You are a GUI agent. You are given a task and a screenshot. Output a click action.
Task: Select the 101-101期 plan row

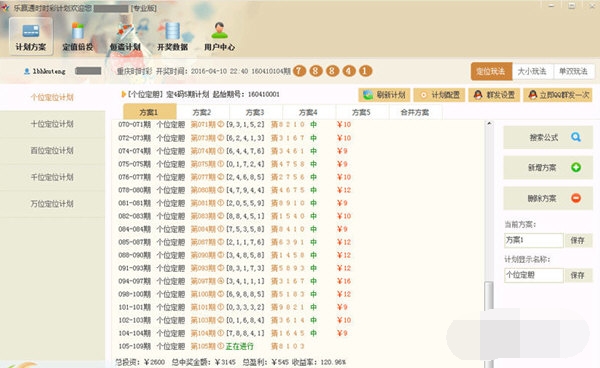click(235, 307)
